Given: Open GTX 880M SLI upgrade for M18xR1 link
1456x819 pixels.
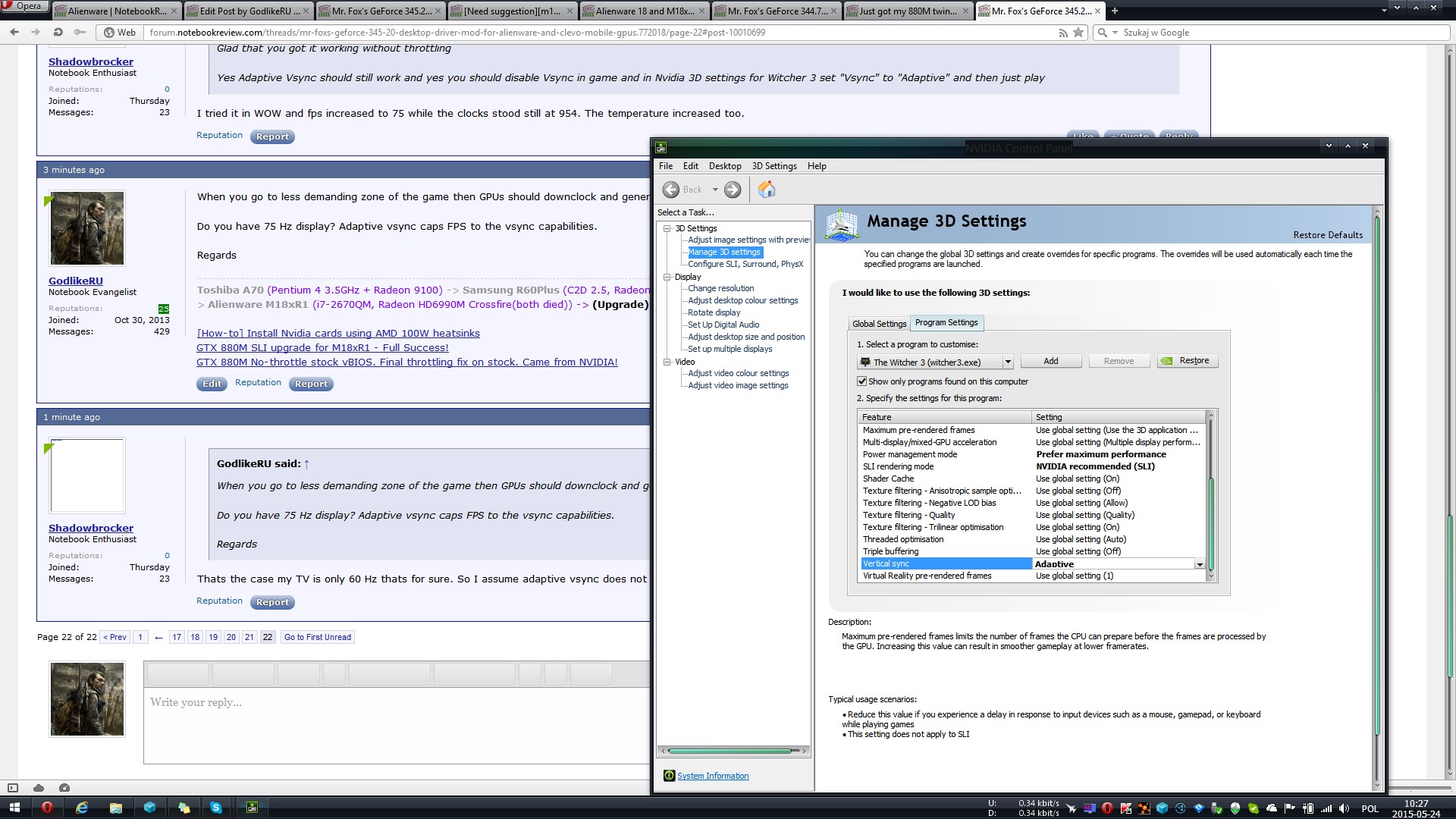Looking at the screenshot, I should (x=322, y=347).
